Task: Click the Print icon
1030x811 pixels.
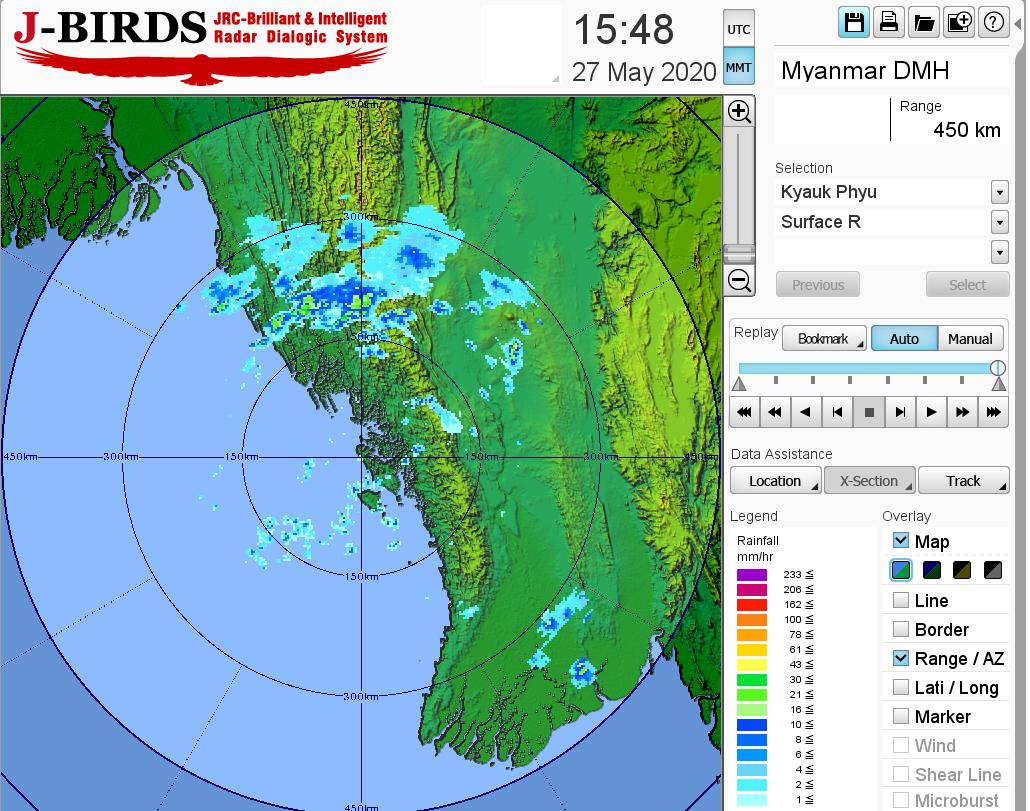Action: point(888,23)
